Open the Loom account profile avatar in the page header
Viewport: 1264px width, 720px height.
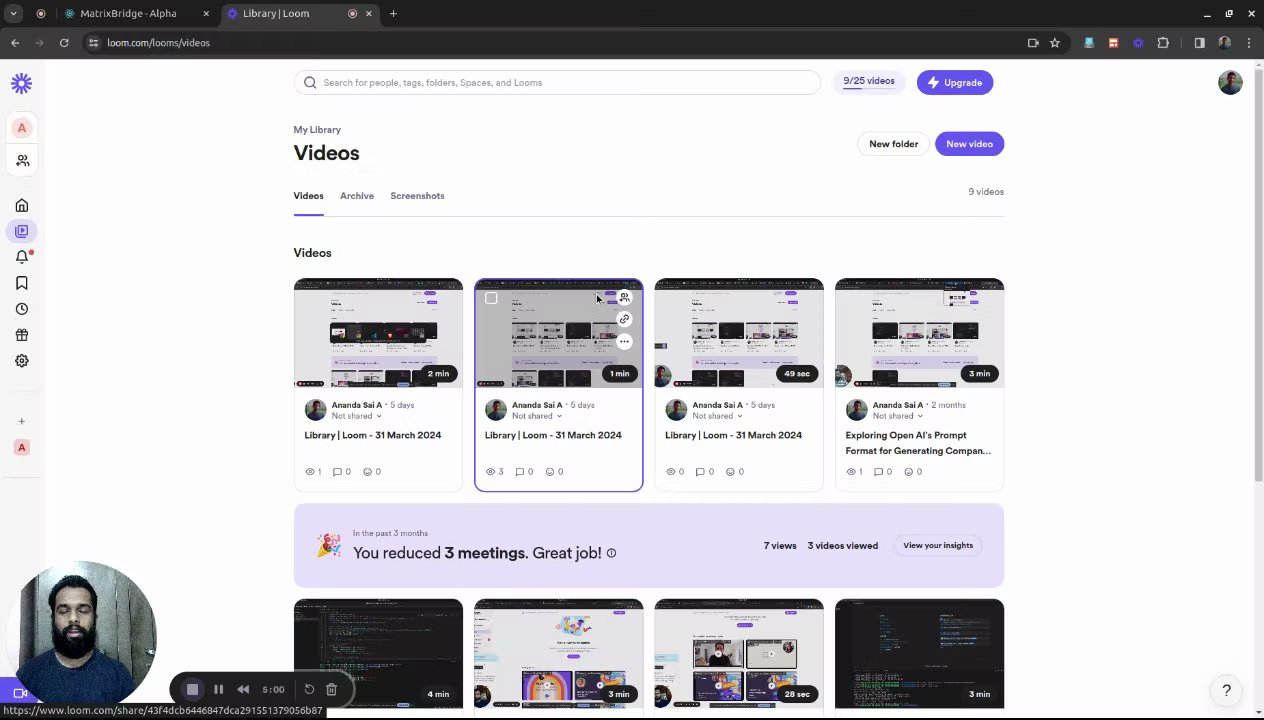(1230, 83)
